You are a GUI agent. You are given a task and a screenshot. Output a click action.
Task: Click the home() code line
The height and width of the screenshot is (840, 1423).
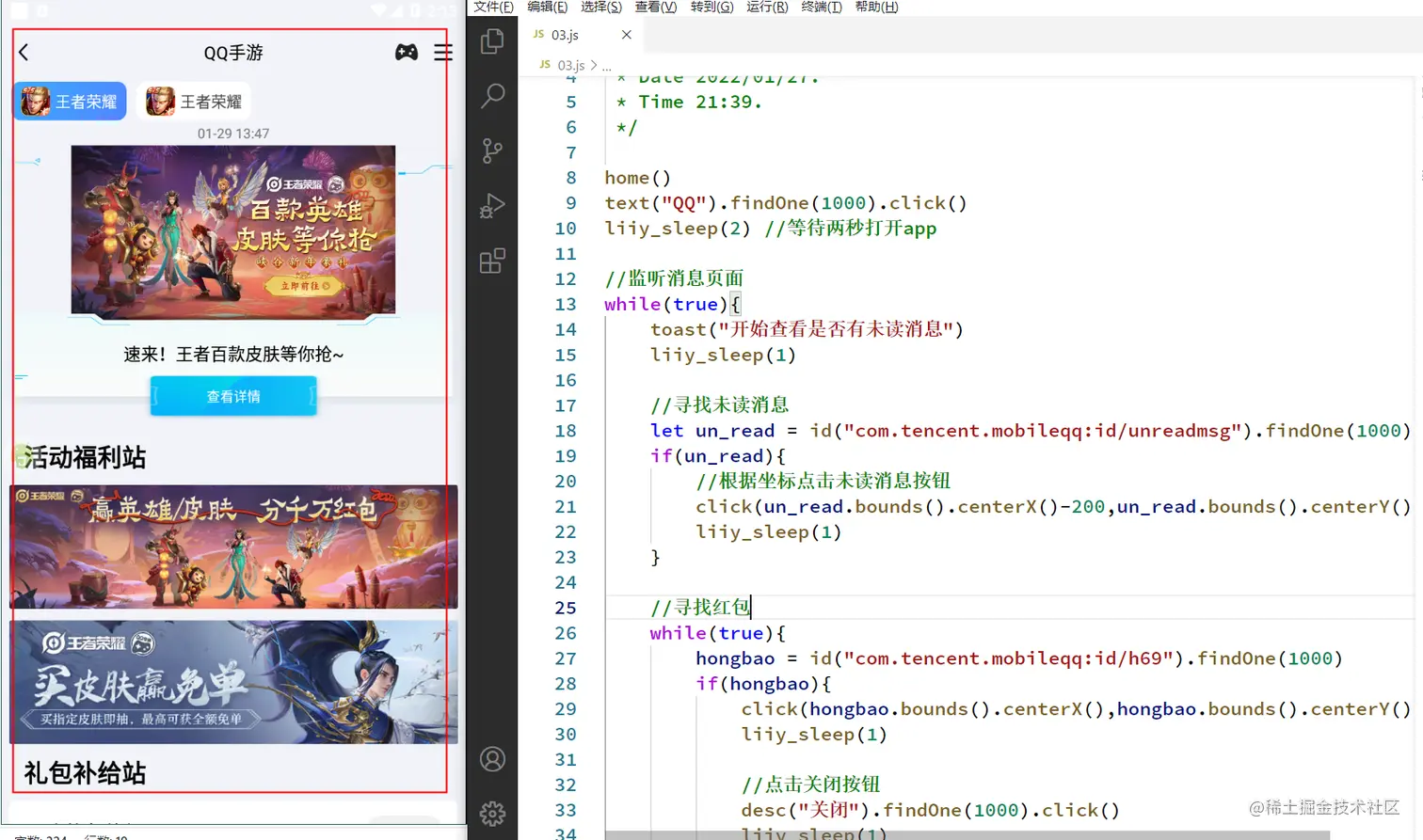point(638,178)
